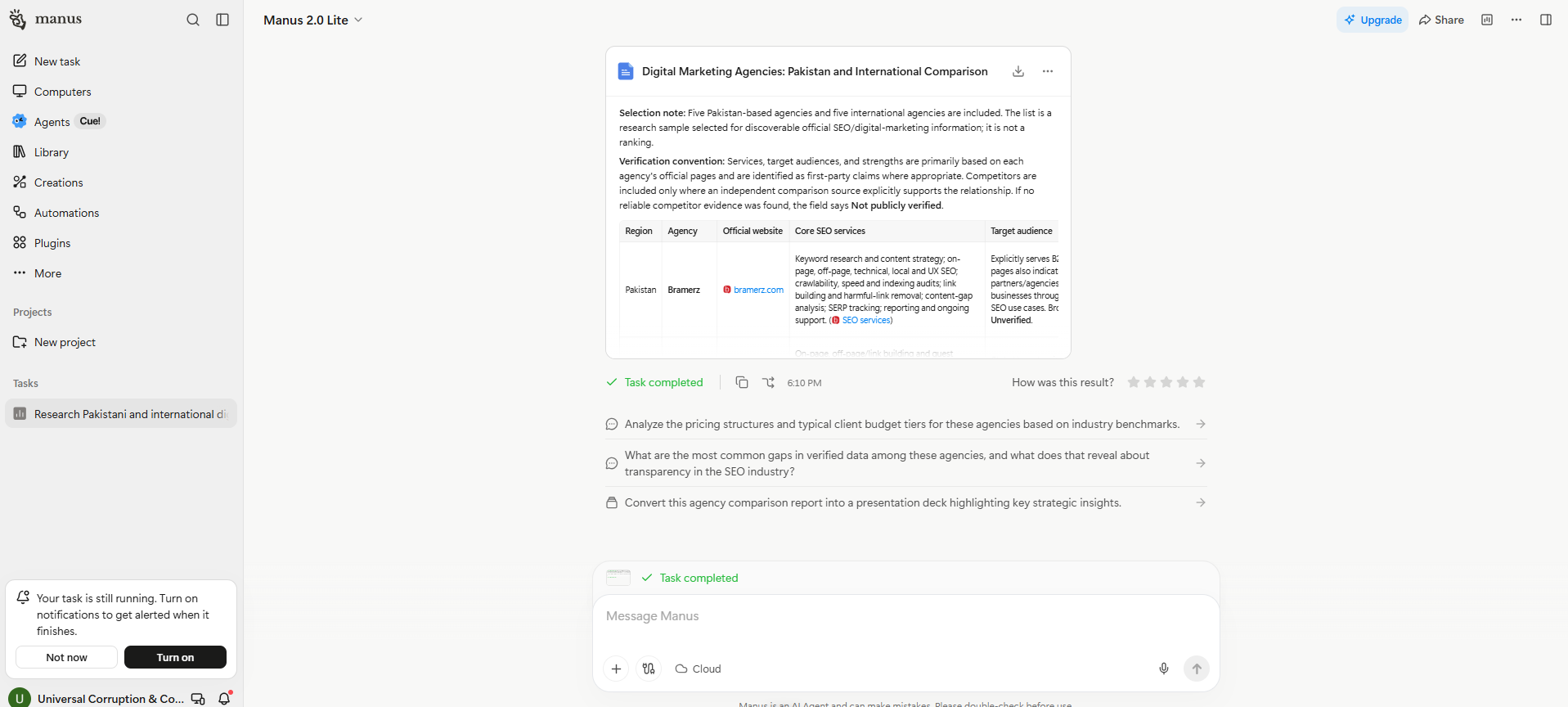Select the convert to presentation deck suggestion
This screenshot has height=707, width=1568.
tap(906, 502)
